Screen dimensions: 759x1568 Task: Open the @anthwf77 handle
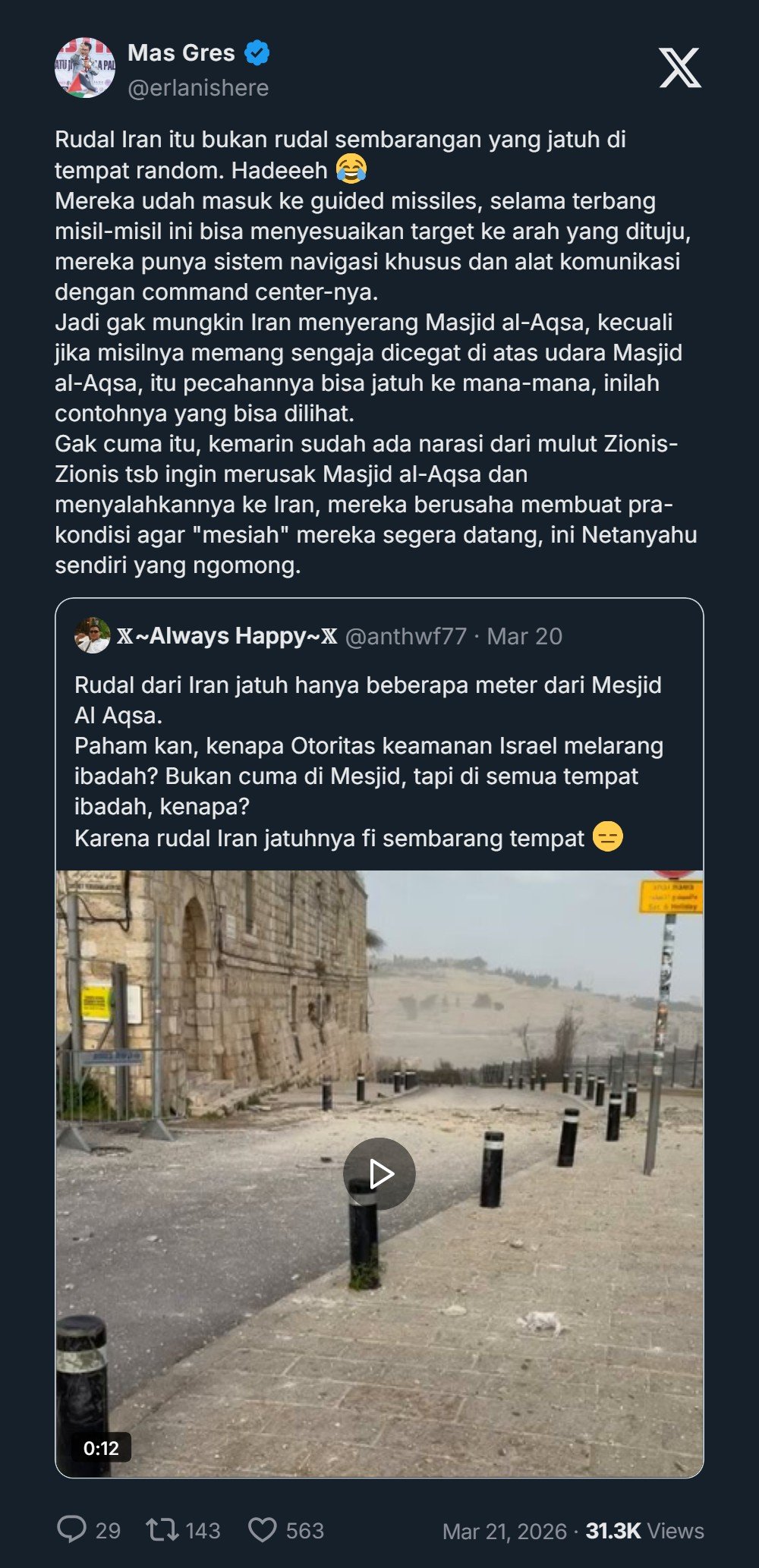coord(406,636)
